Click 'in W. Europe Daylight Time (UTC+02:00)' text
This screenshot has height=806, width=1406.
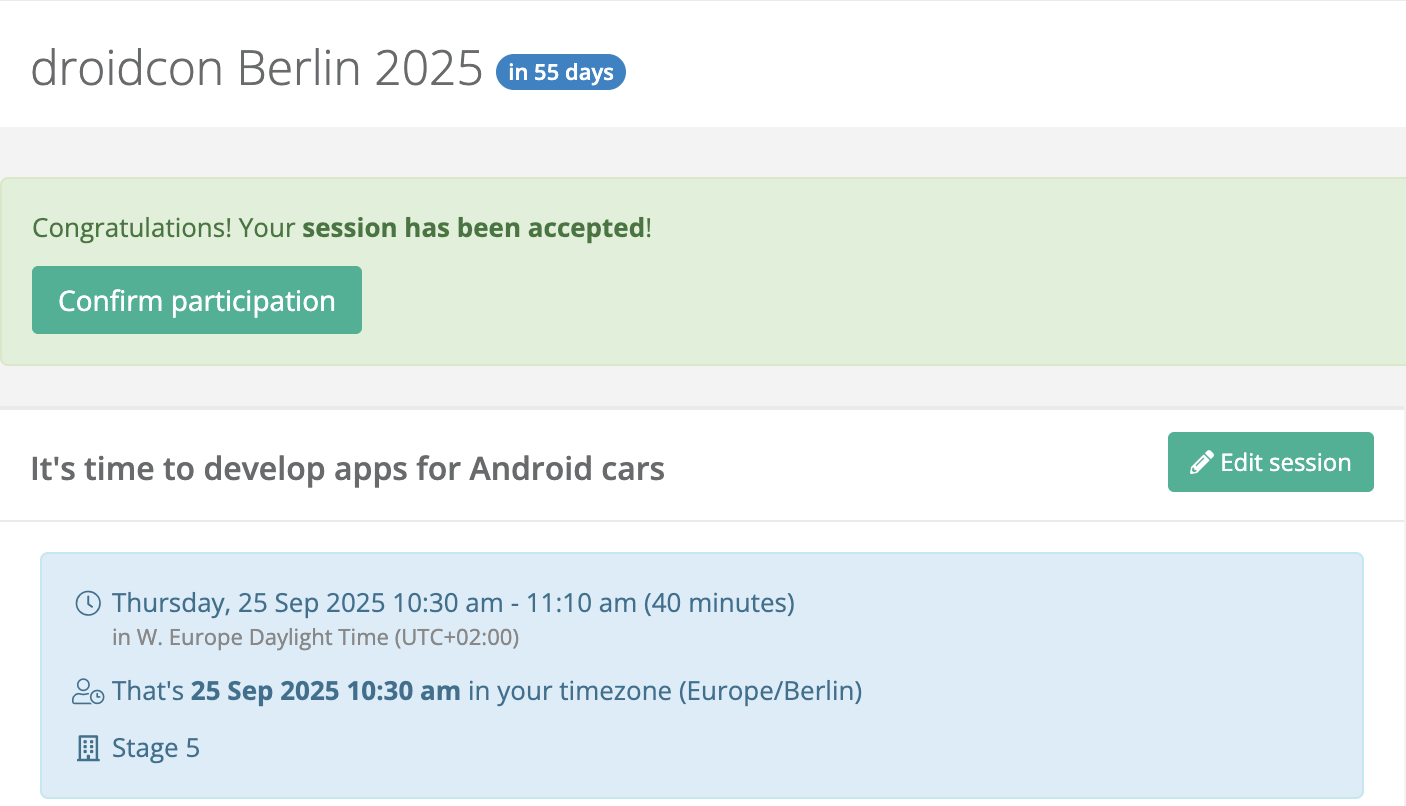[x=316, y=637]
